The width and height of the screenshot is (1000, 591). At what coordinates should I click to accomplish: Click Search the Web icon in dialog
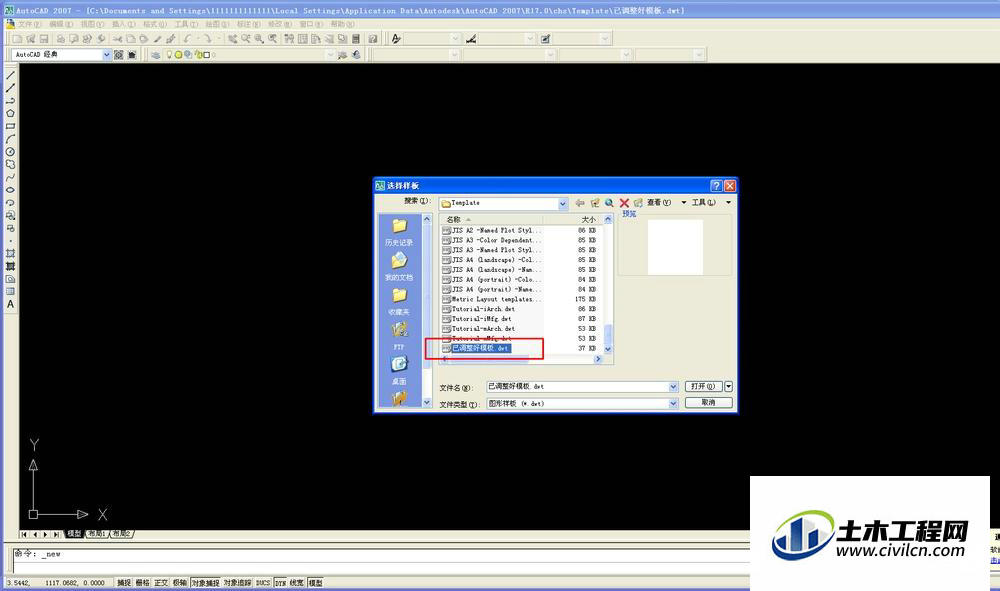609,203
